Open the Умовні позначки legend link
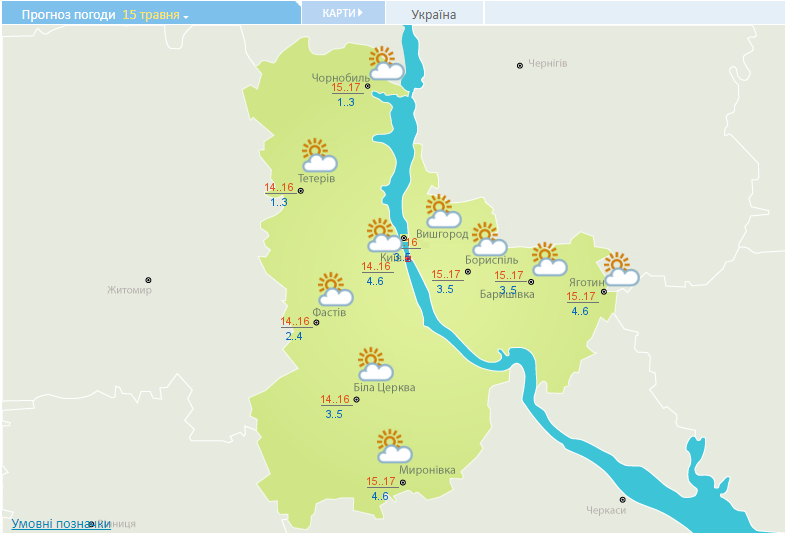This screenshot has width=785, height=533. coord(60,523)
